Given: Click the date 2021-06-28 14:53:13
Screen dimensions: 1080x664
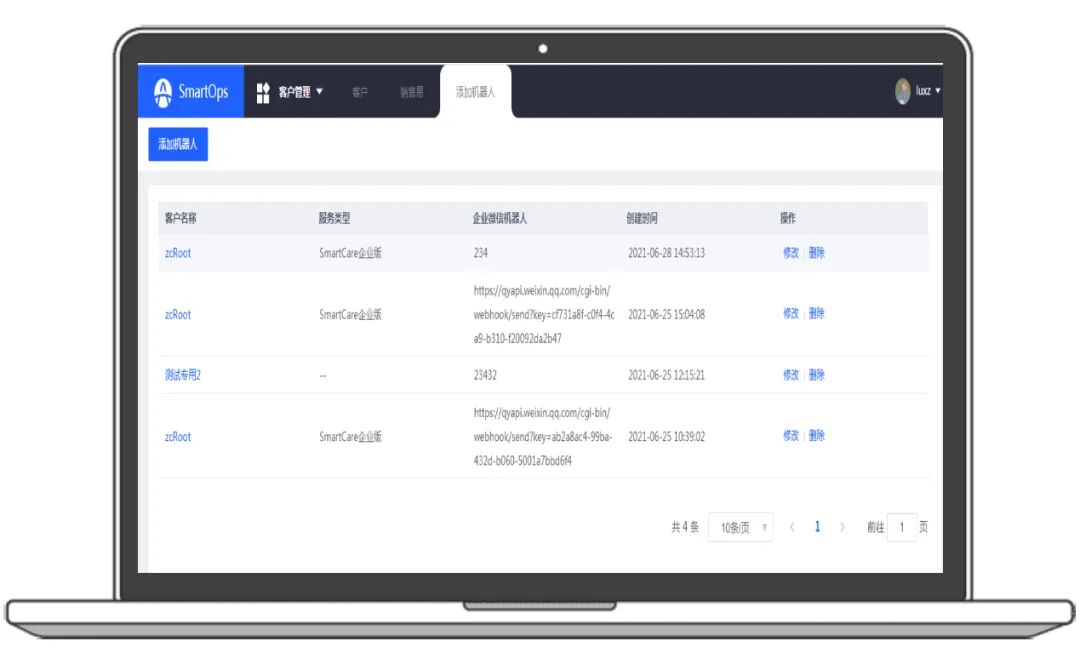Looking at the screenshot, I should (667, 253).
